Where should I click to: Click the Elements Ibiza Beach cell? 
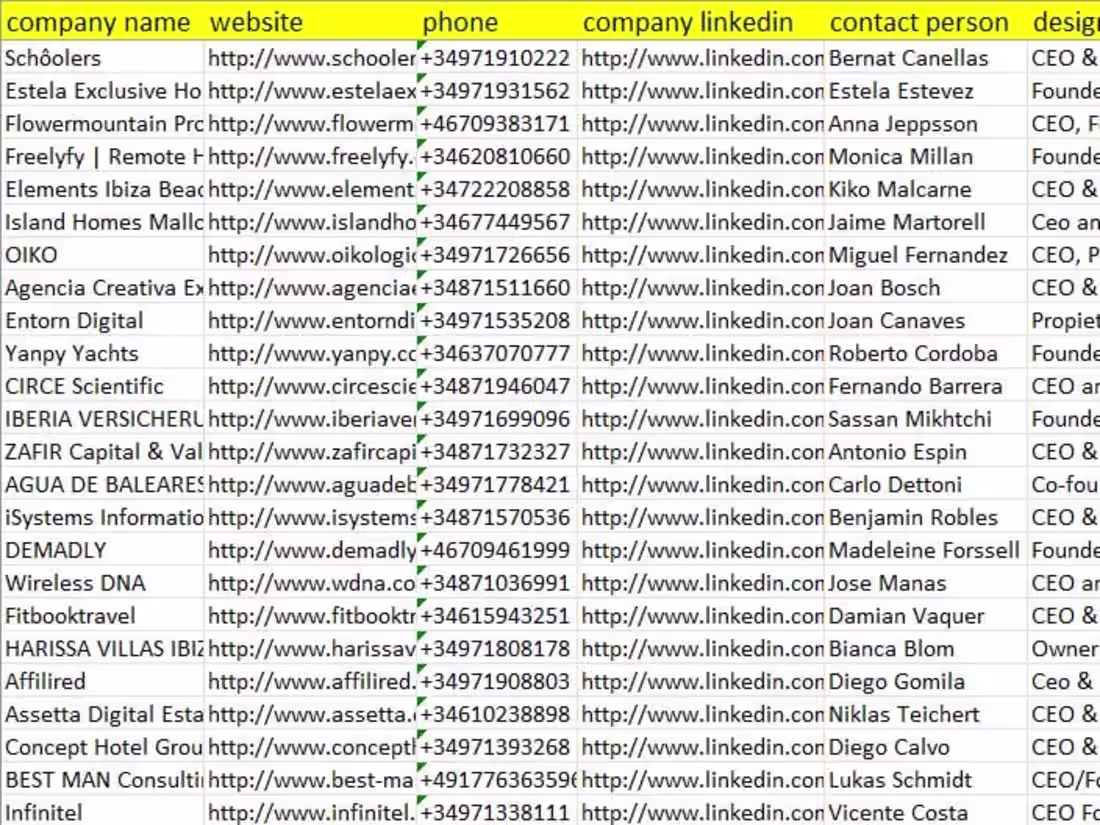tap(103, 189)
